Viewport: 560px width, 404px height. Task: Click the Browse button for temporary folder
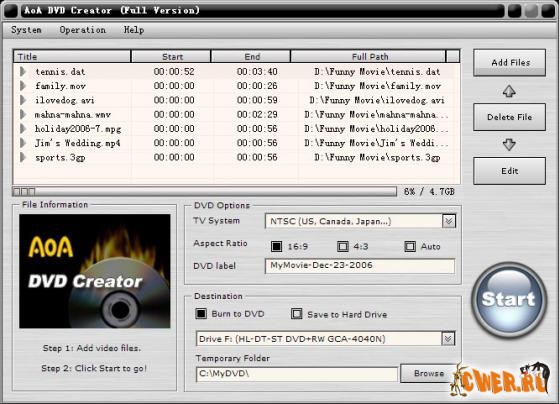pyautogui.click(x=429, y=373)
